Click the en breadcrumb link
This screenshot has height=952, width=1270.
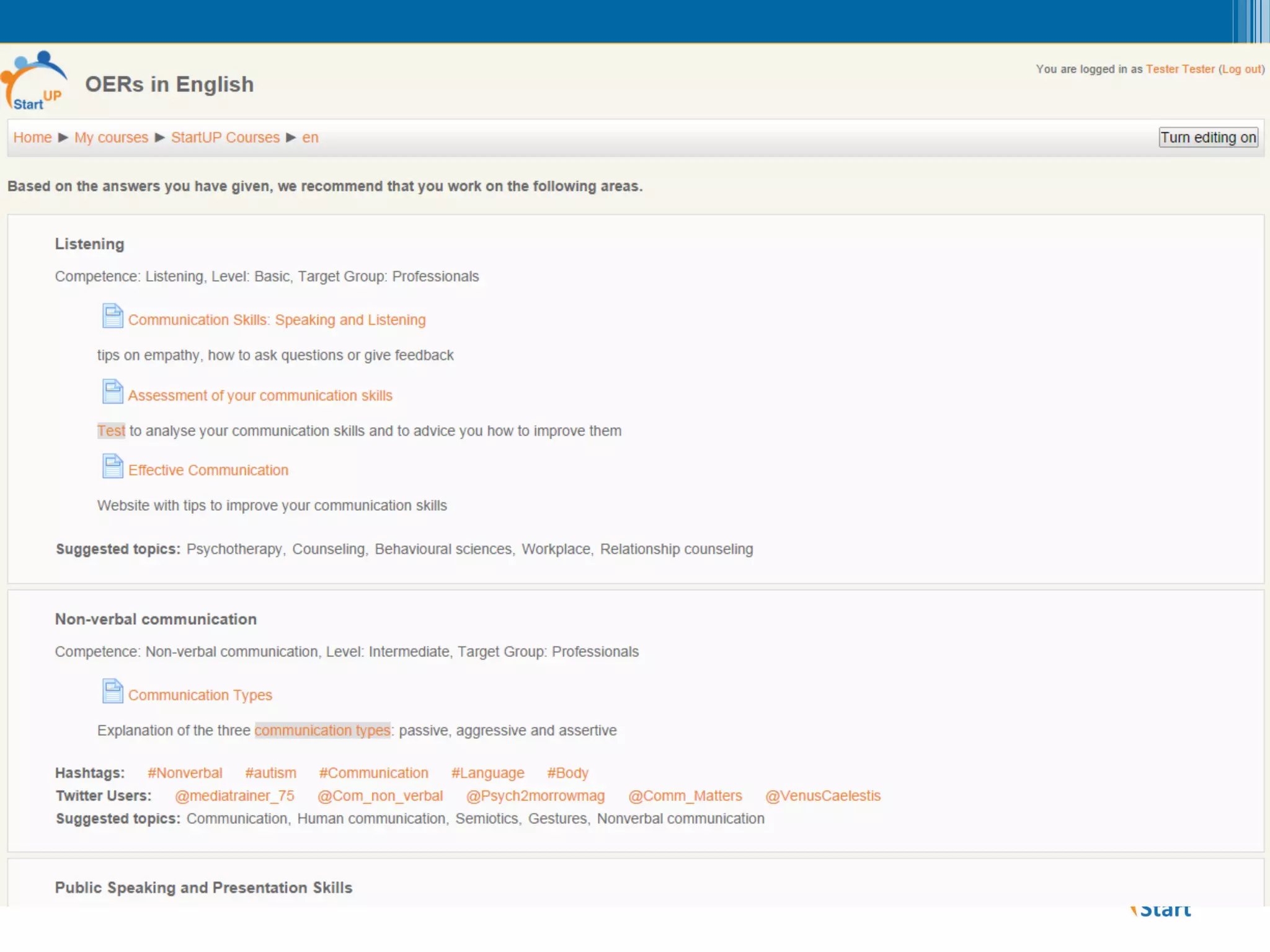pos(310,138)
